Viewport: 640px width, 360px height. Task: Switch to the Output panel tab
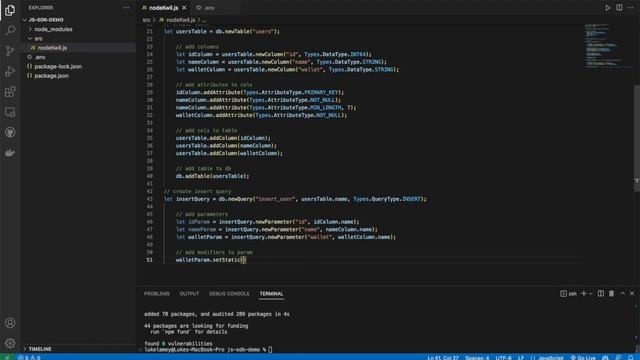(x=189, y=294)
